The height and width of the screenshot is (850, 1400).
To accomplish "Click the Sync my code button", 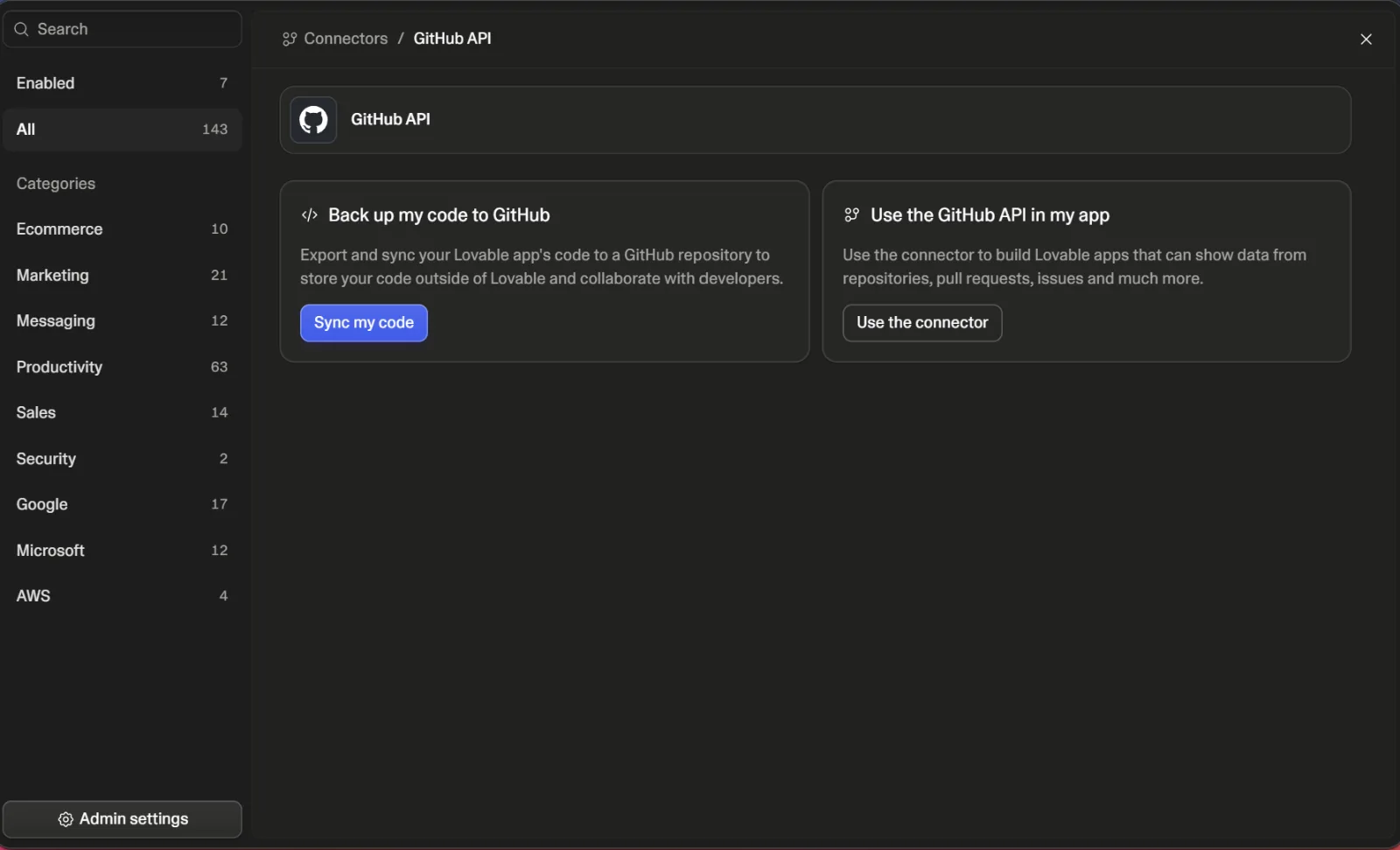I will [x=364, y=323].
